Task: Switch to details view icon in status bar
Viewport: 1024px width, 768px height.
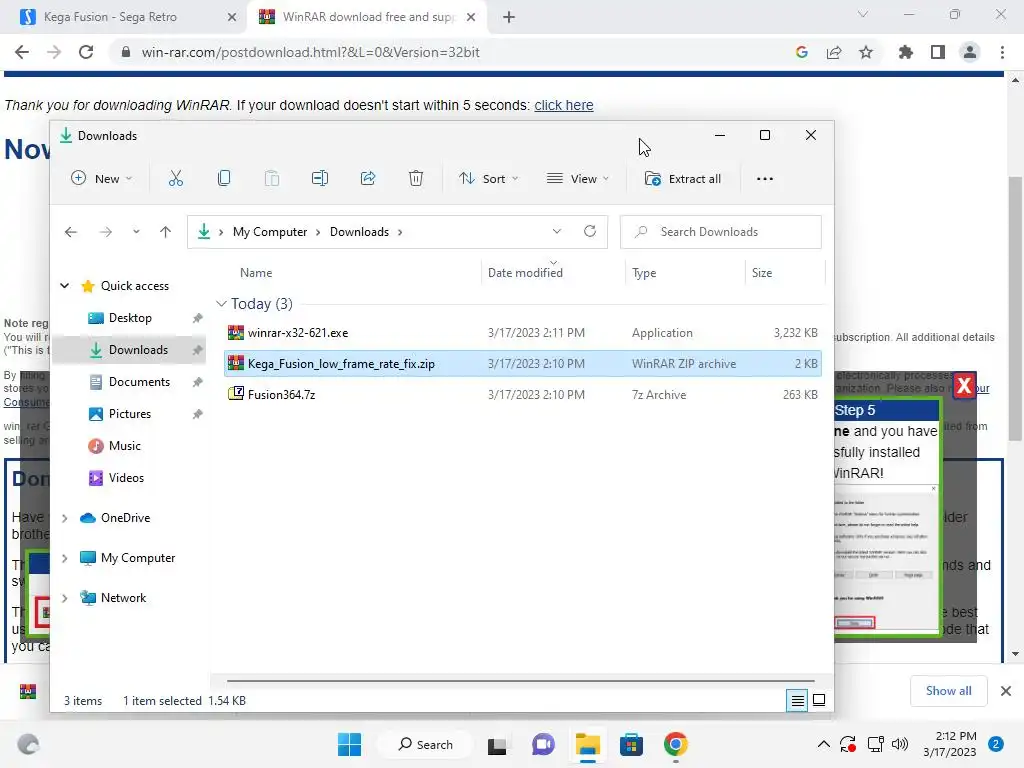Action: point(797,701)
